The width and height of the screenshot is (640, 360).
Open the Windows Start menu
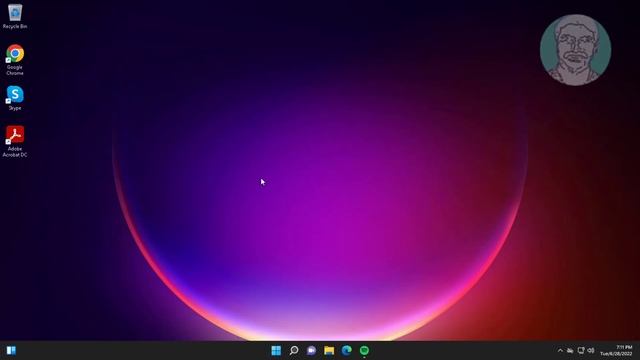tap(276, 350)
